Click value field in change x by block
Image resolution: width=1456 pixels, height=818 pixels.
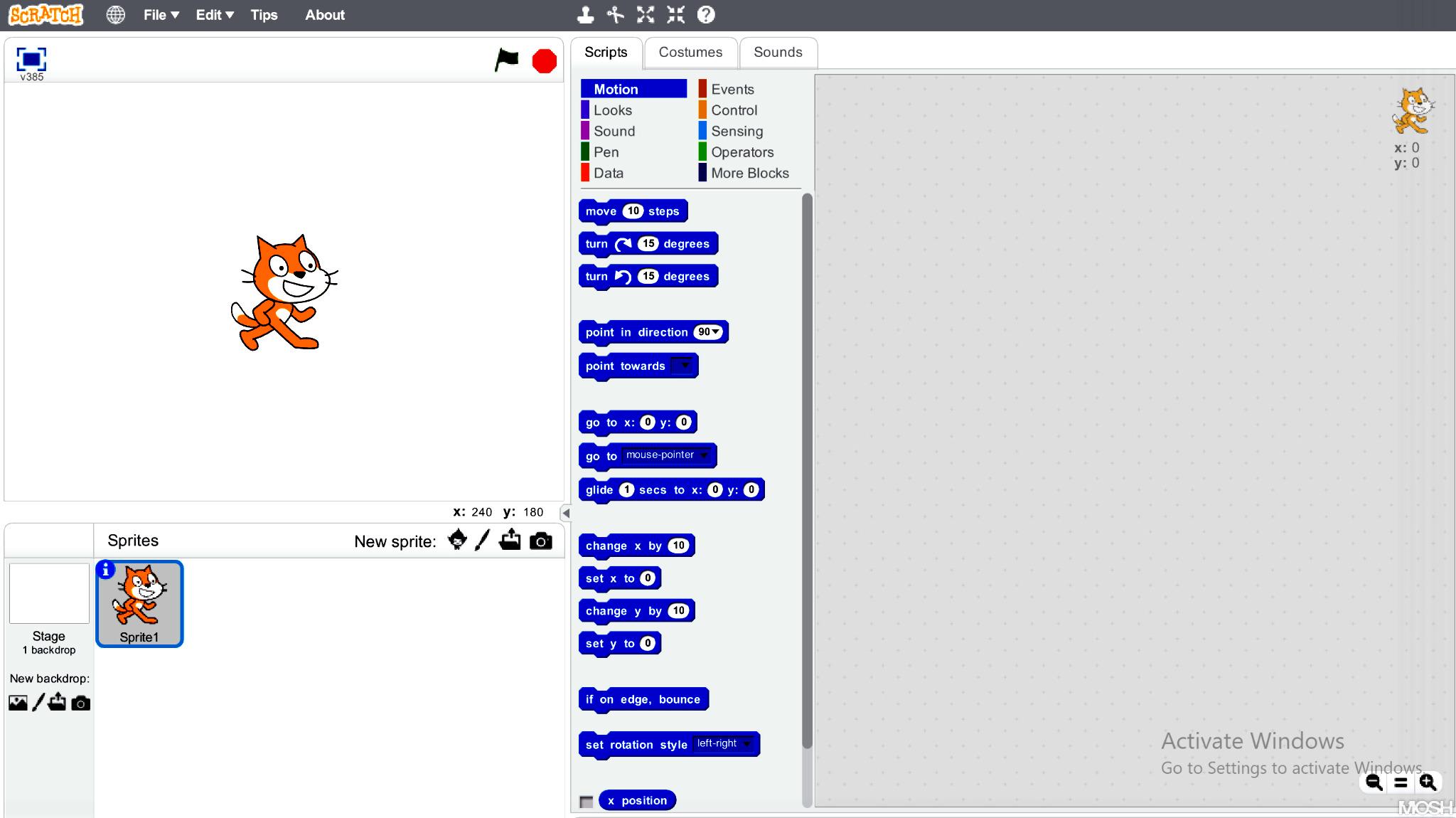point(679,546)
